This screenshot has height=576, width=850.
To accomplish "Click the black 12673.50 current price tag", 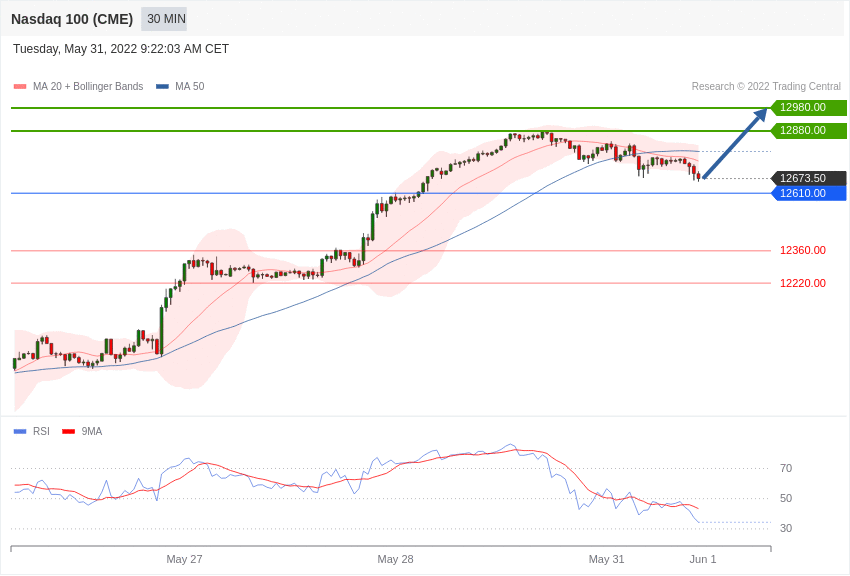I will [x=808, y=179].
